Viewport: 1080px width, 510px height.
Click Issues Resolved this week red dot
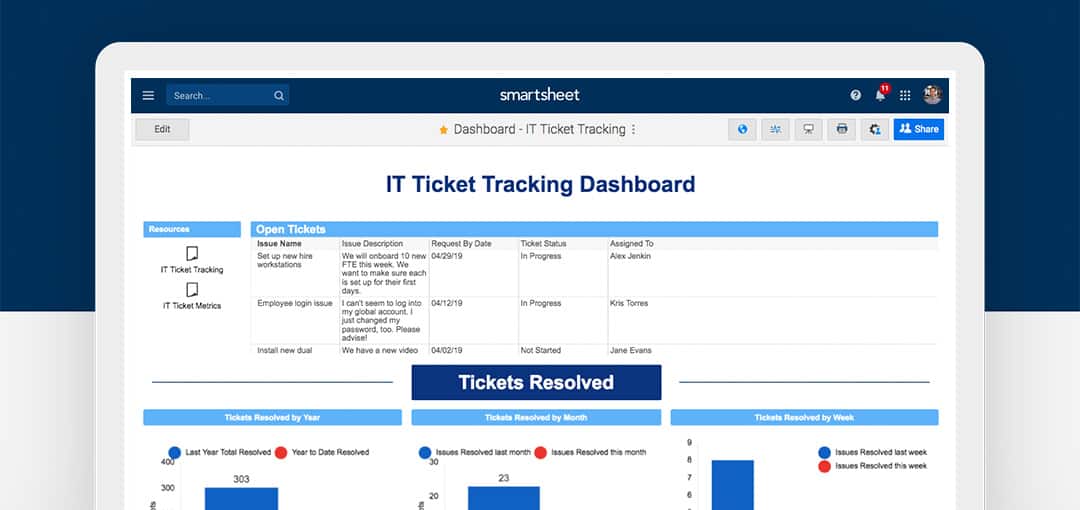coord(824,467)
